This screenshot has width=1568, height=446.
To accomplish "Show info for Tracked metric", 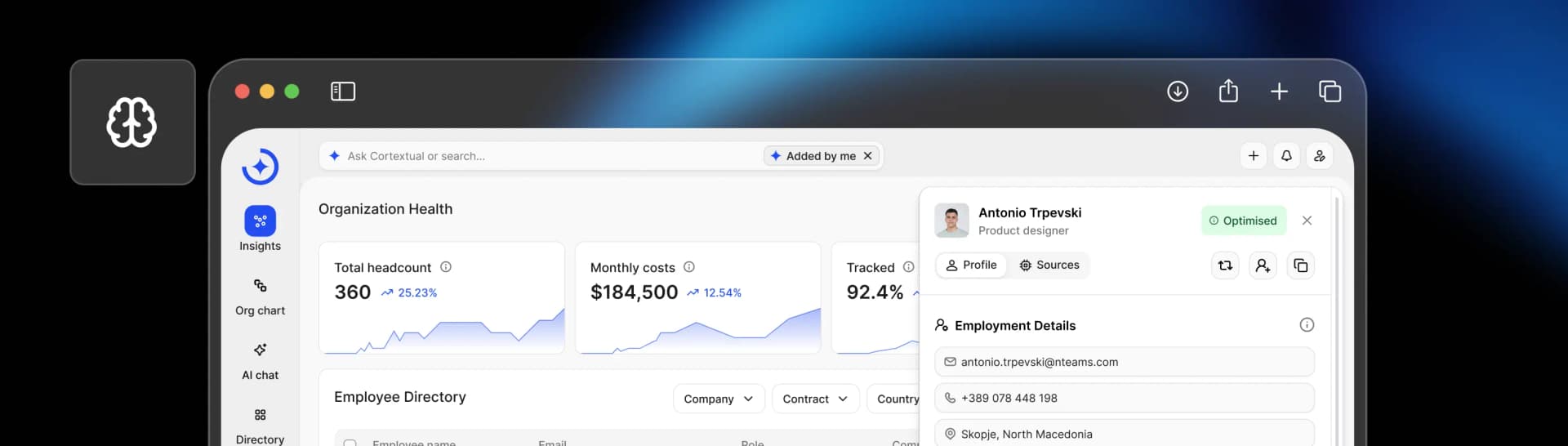I will [x=908, y=267].
